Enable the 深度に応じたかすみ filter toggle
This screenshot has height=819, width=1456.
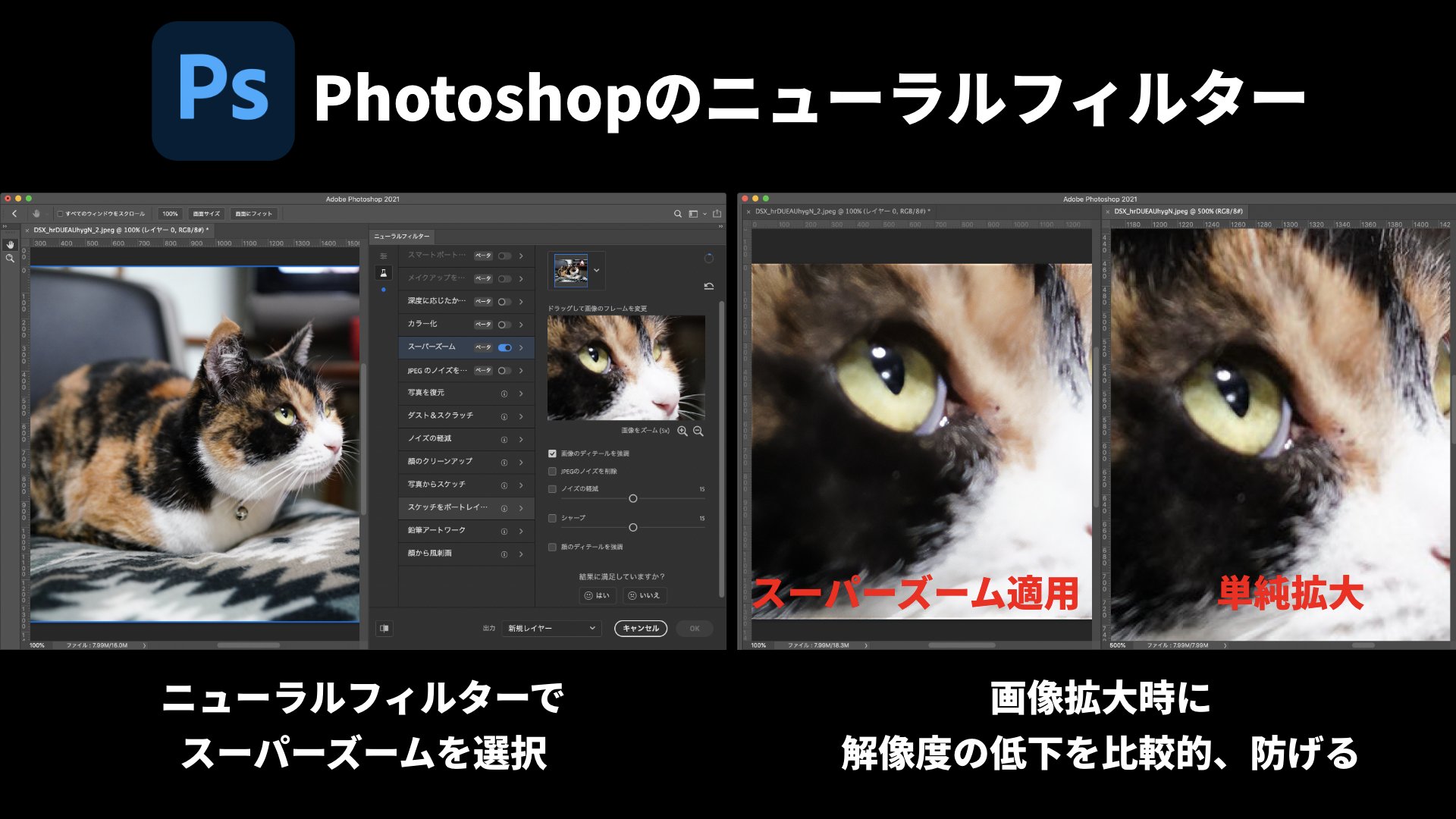tap(504, 301)
